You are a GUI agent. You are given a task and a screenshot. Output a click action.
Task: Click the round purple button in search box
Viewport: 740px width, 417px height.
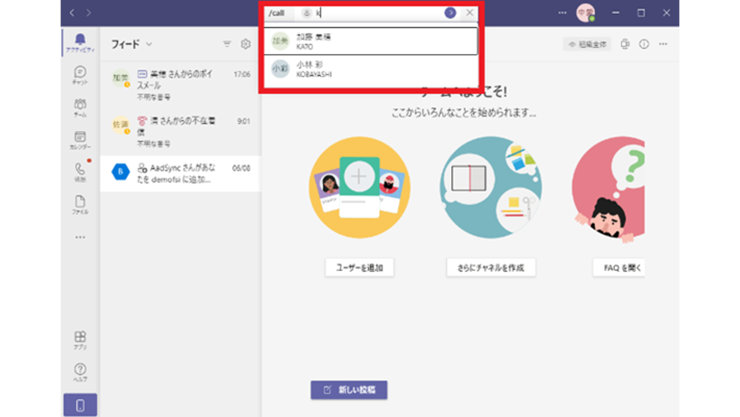coord(450,13)
